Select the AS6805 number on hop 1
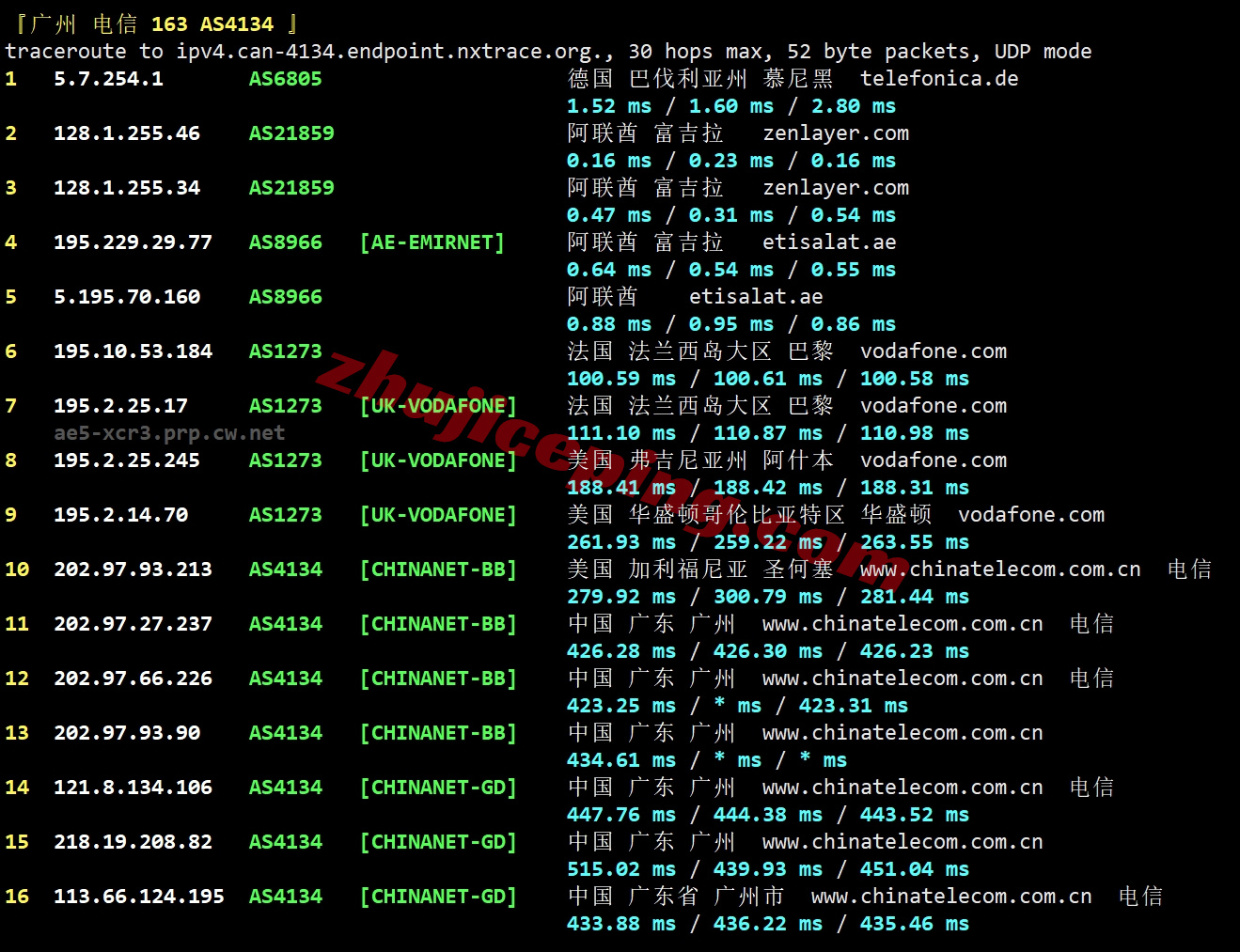The image size is (1240, 952). coord(285,79)
